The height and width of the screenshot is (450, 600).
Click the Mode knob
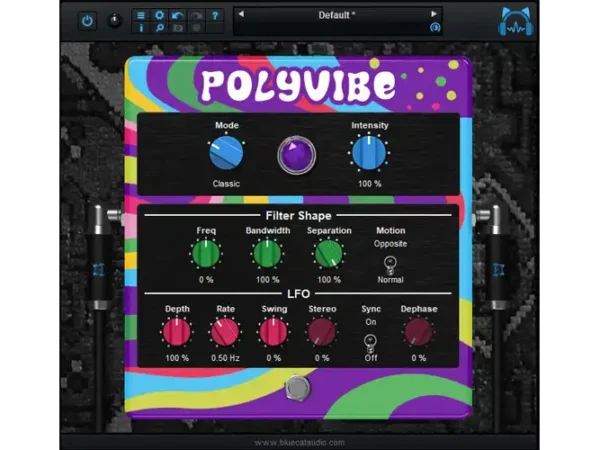click(x=226, y=153)
